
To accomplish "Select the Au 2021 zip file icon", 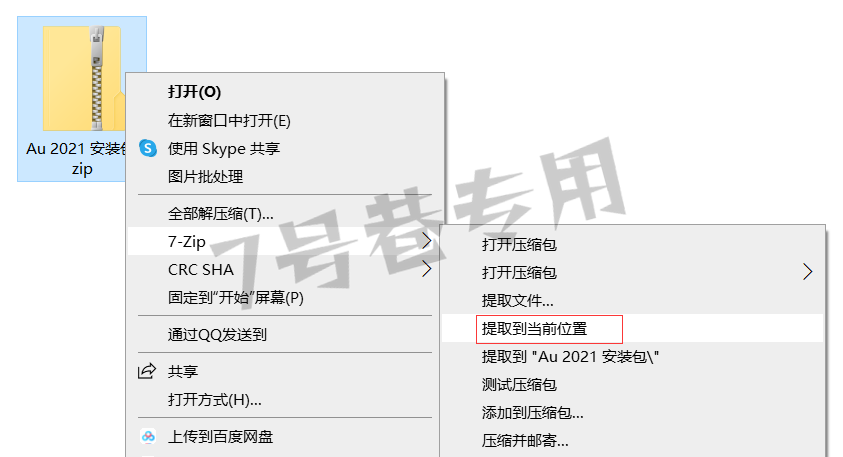I will click(82, 78).
